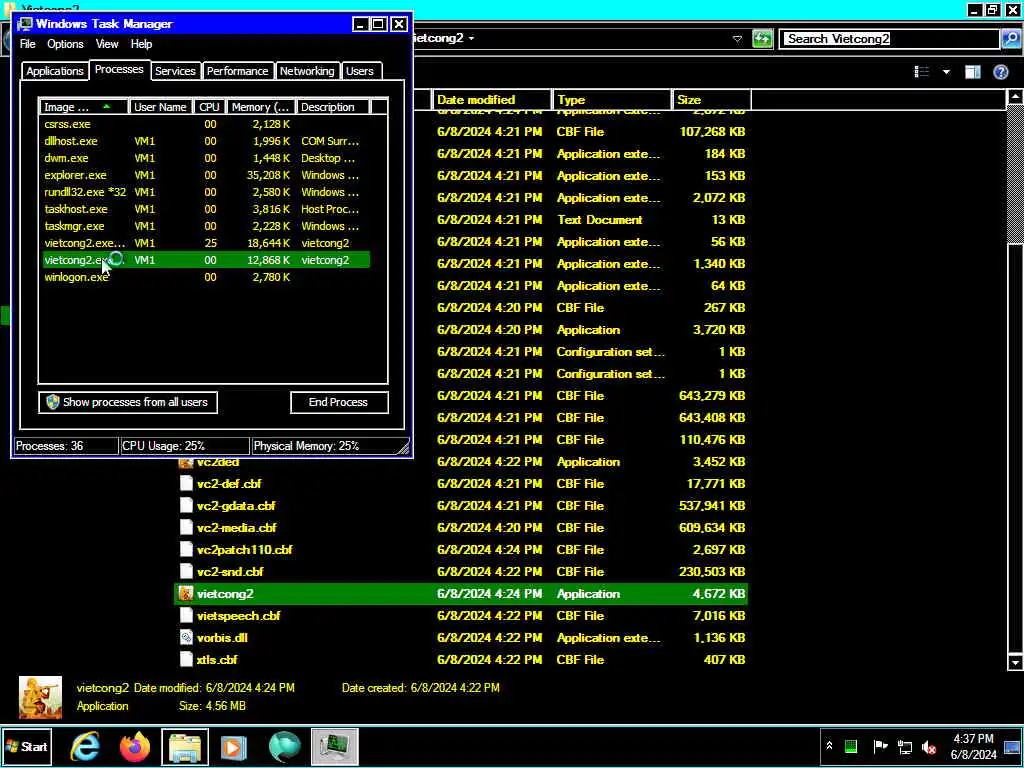Screen dimensions: 1024x768
Task: Click the Start button
Action: click(27, 746)
